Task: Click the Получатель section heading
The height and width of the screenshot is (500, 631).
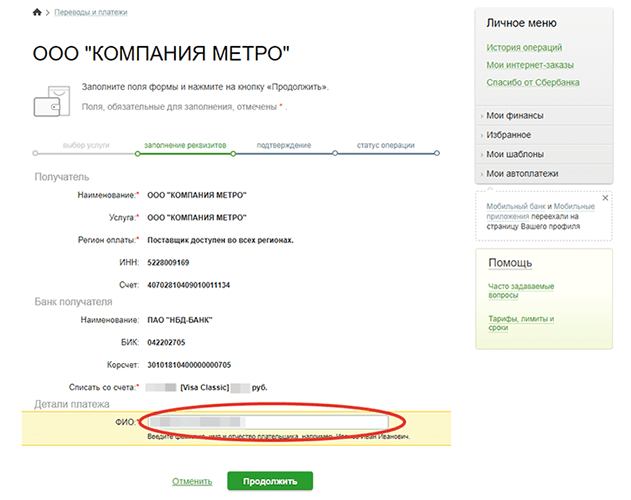Action: [x=62, y=177]
